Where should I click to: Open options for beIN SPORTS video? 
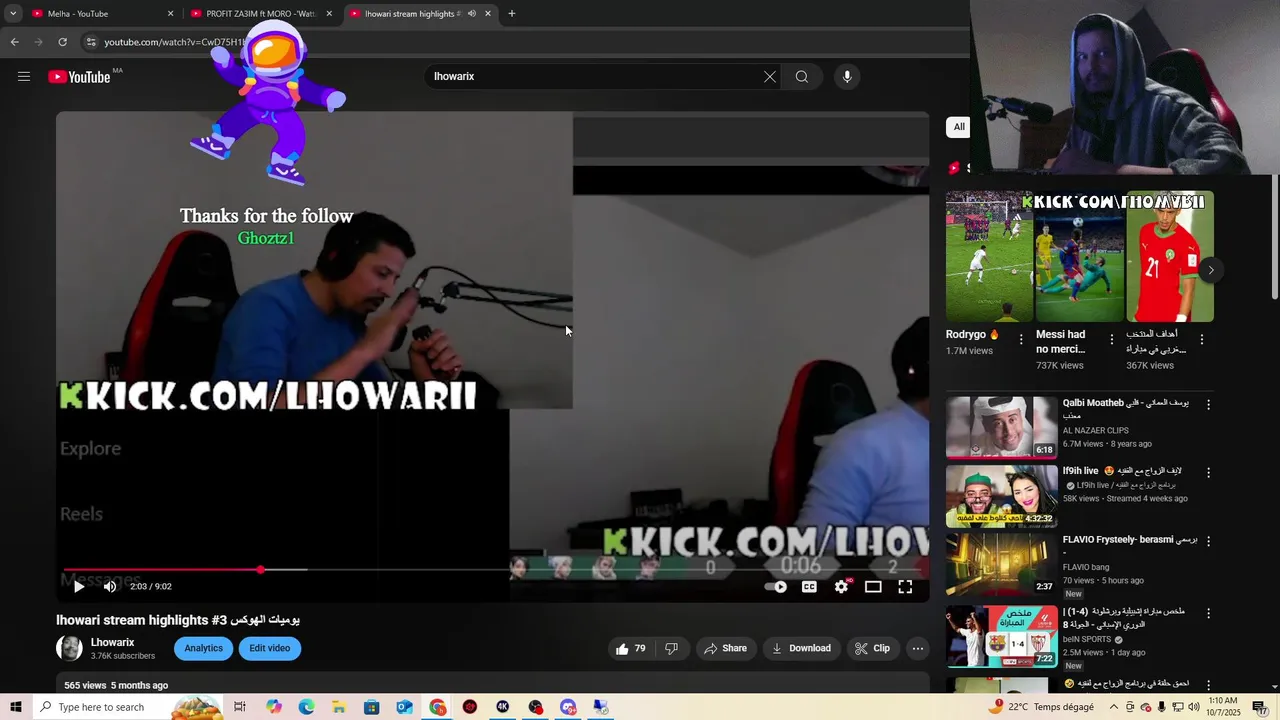click(x=1208, y=613)
